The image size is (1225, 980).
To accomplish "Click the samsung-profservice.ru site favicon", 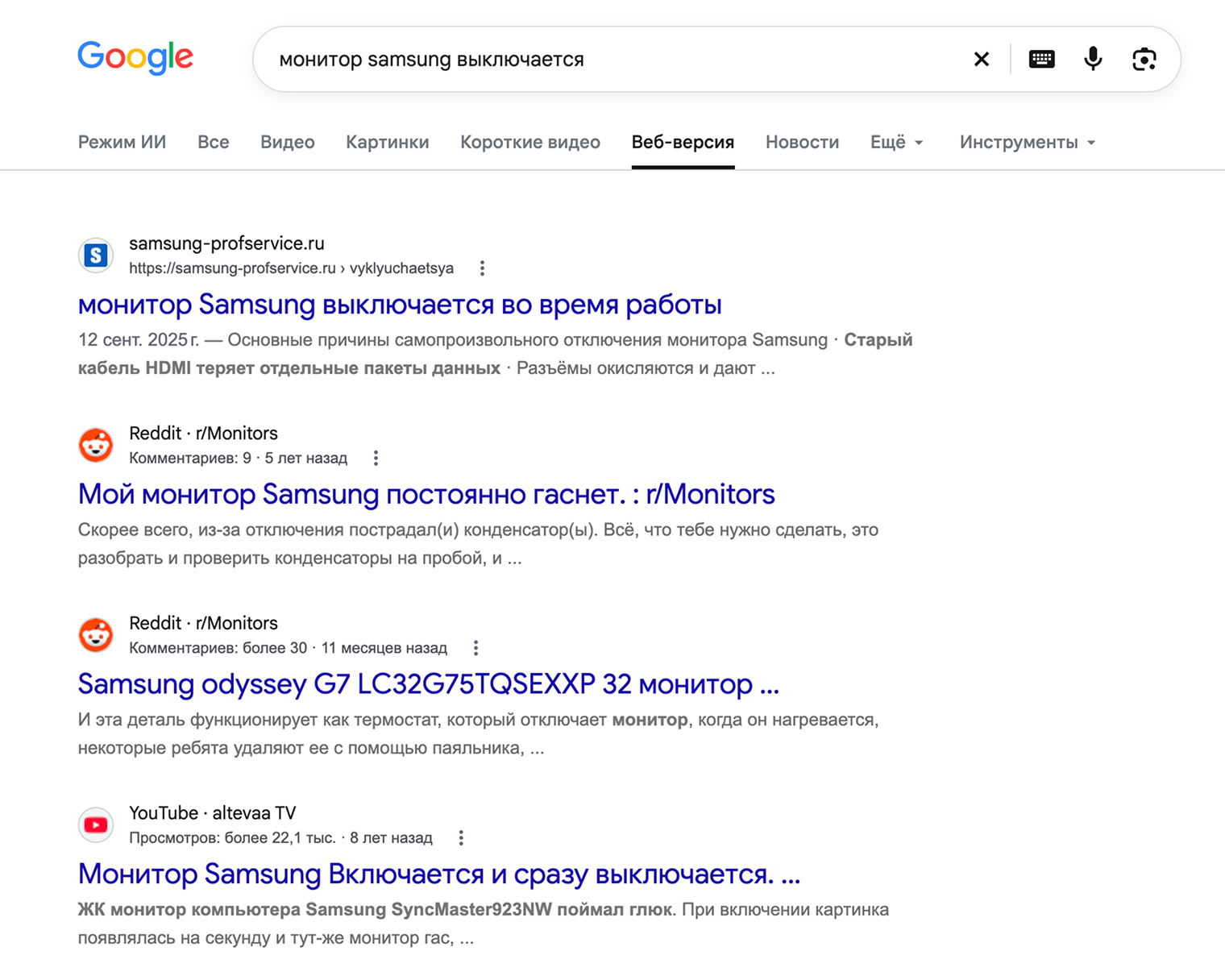I will [96, 255].
